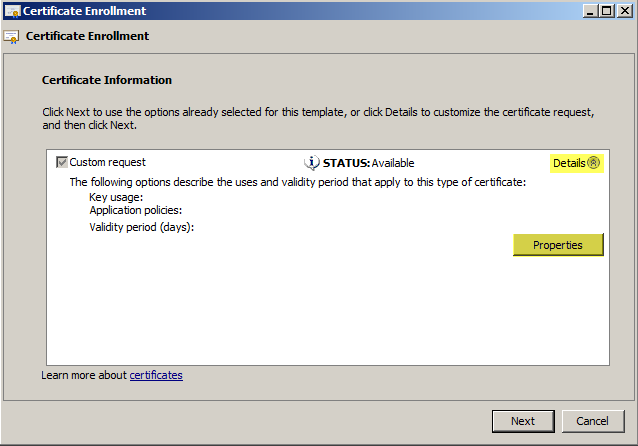Click the Application policies label
This screenshot has width=638, height=446.
point(135,210)
